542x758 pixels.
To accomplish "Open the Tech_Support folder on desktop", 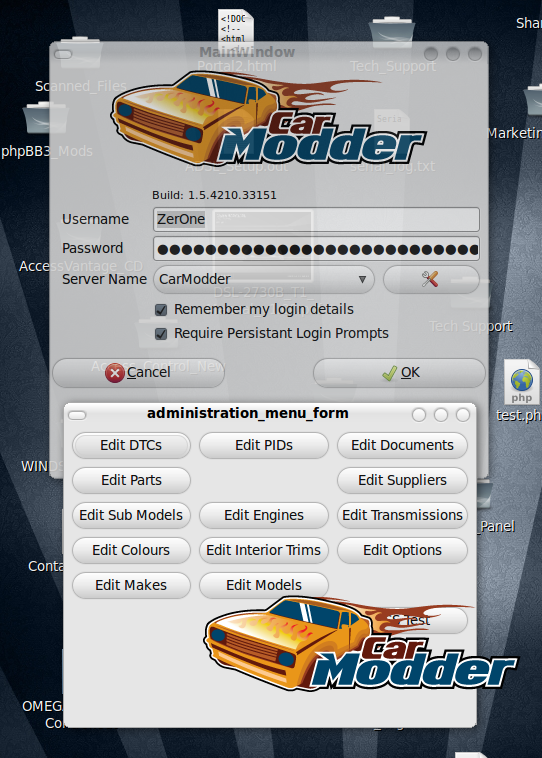I will (x=391, y=34).
